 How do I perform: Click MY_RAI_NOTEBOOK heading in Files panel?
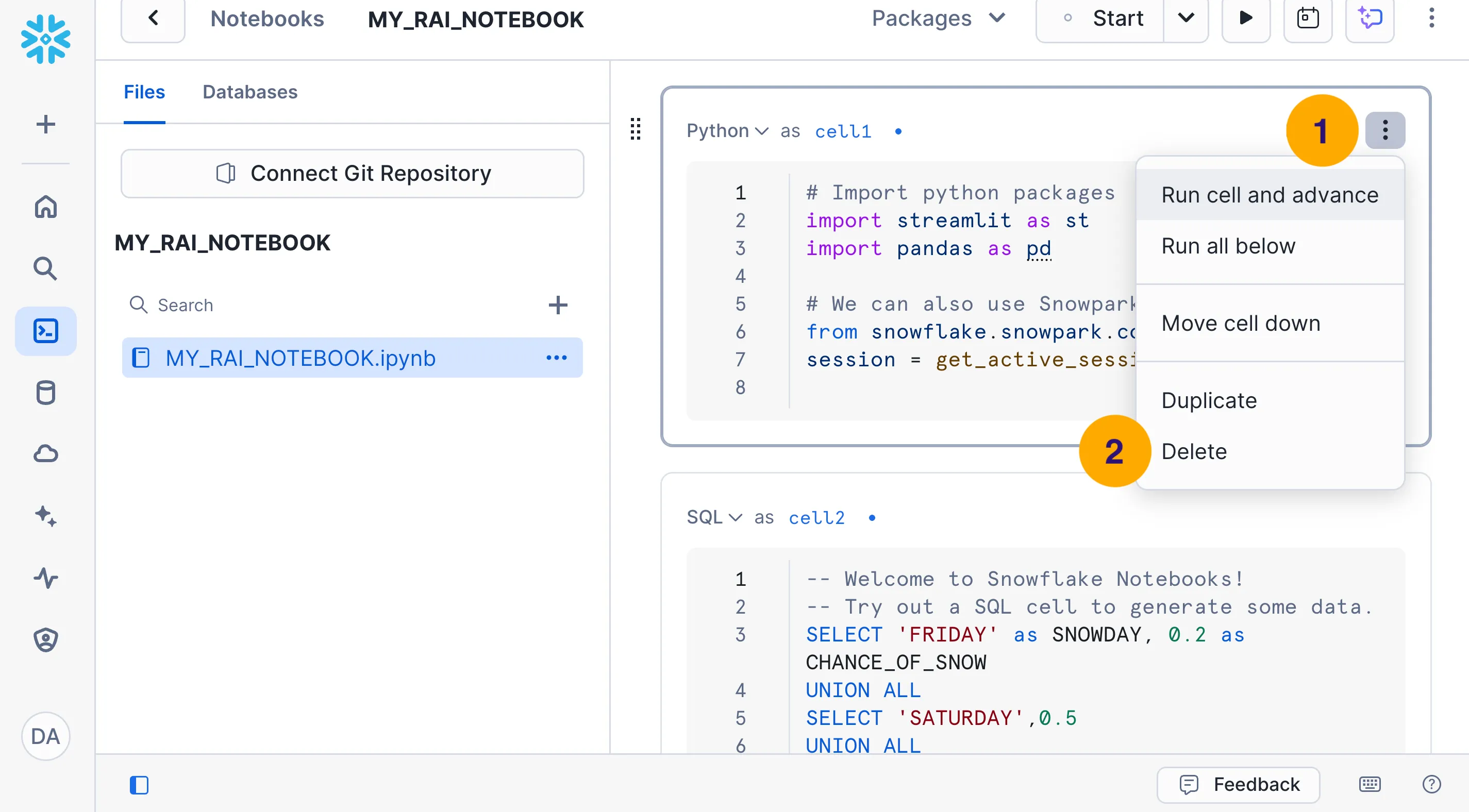pos(222,242)
